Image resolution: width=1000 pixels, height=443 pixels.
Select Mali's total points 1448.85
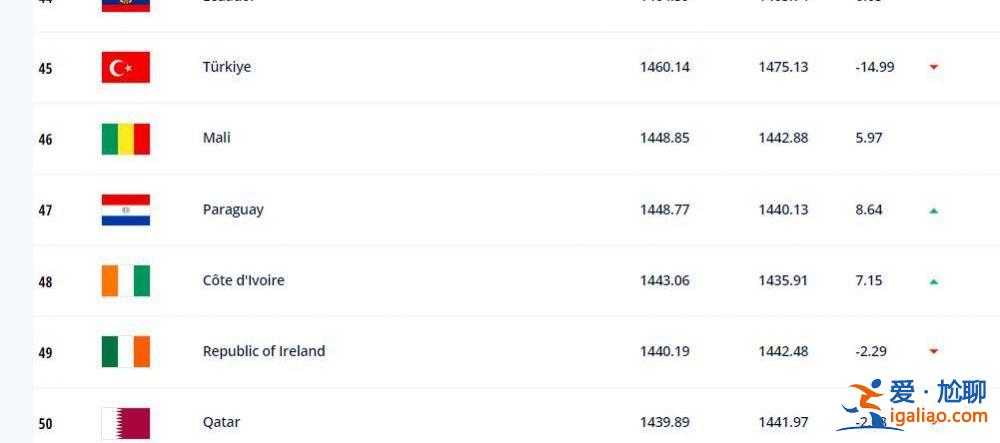(x=665, y=138)
